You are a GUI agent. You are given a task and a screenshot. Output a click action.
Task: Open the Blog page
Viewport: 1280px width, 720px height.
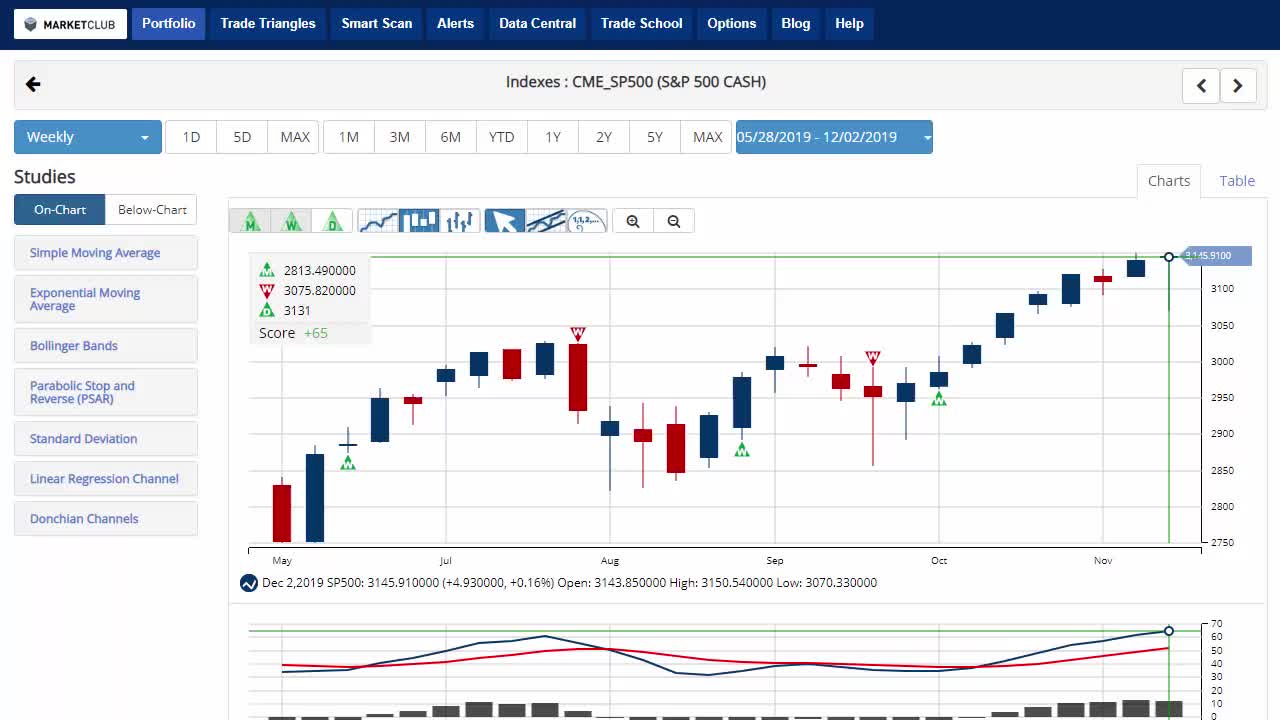point(796,24)
